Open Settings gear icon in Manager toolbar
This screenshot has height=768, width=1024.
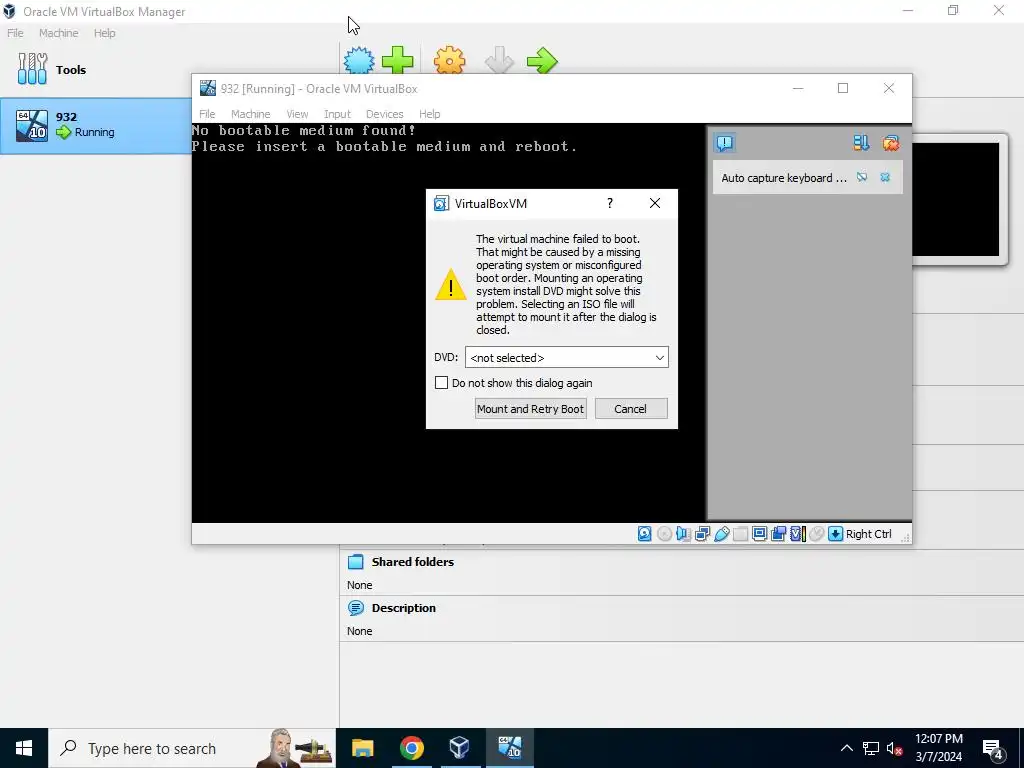point(450,61)
